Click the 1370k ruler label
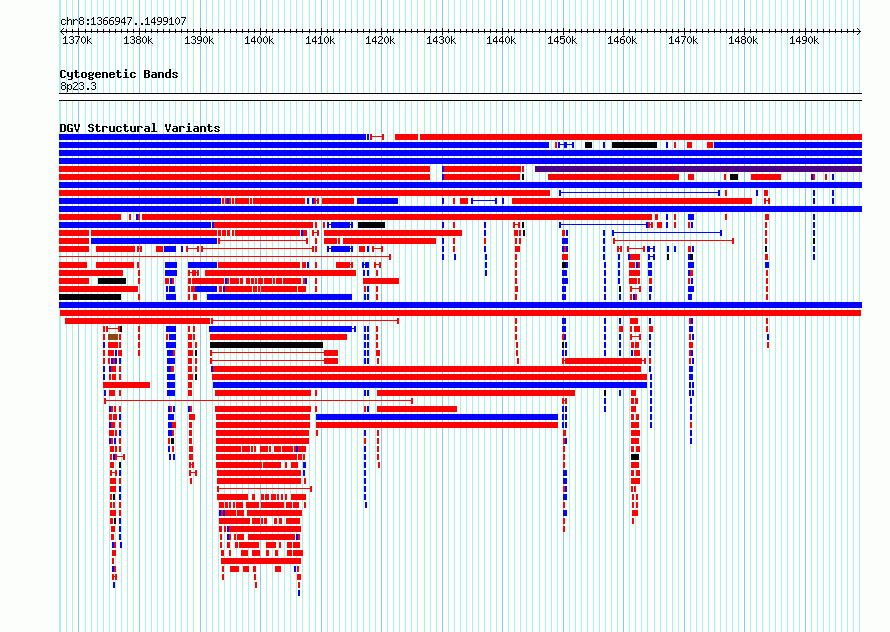Viewport: 890px width, 632px height. point(77,41)
